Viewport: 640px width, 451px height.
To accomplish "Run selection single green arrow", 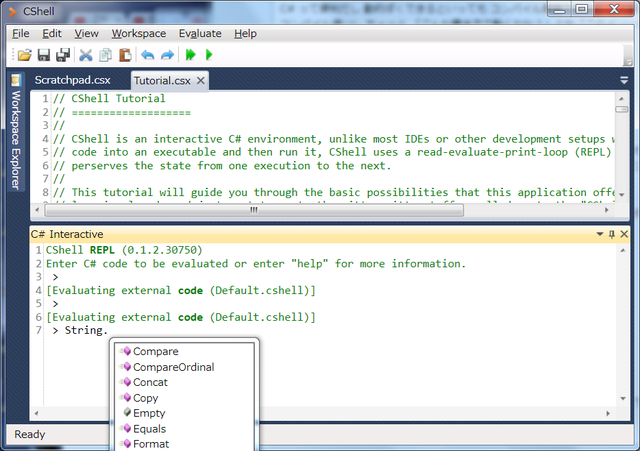I will 209,55.
